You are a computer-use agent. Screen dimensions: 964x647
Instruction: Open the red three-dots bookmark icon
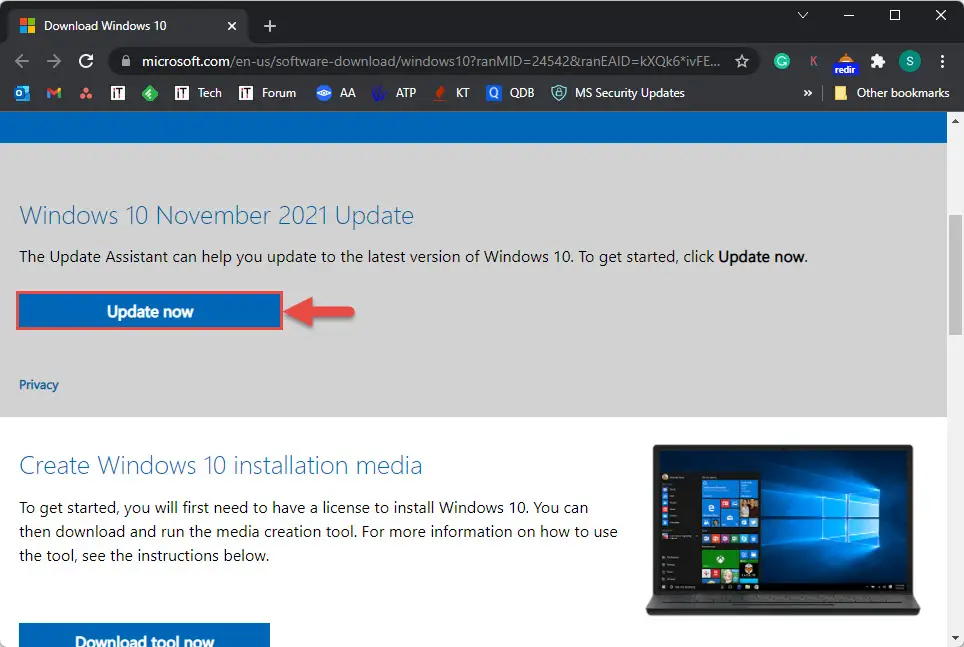pyautogui.click(x=86, y=93)
